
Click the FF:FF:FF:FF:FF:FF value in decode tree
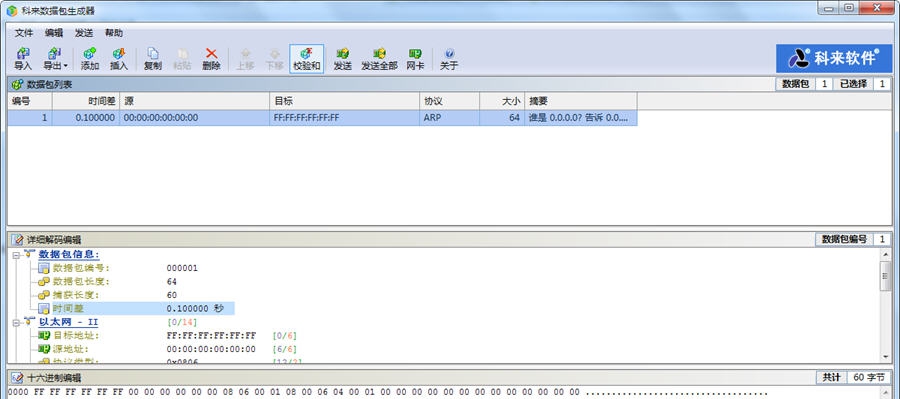(x=211, y=335)
